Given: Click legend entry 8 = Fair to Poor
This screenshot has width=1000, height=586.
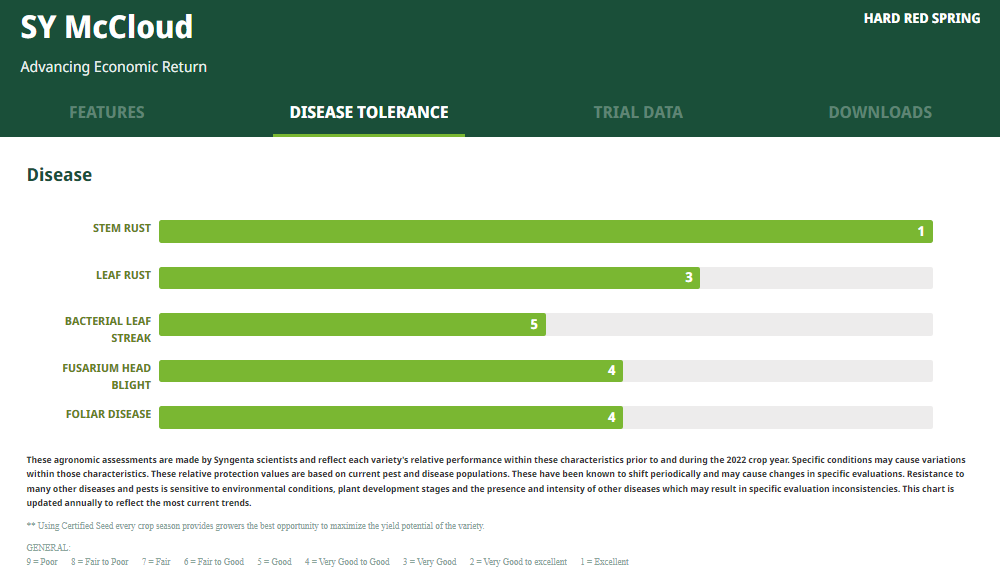Looking at the screenshot, I should point(99,562).
